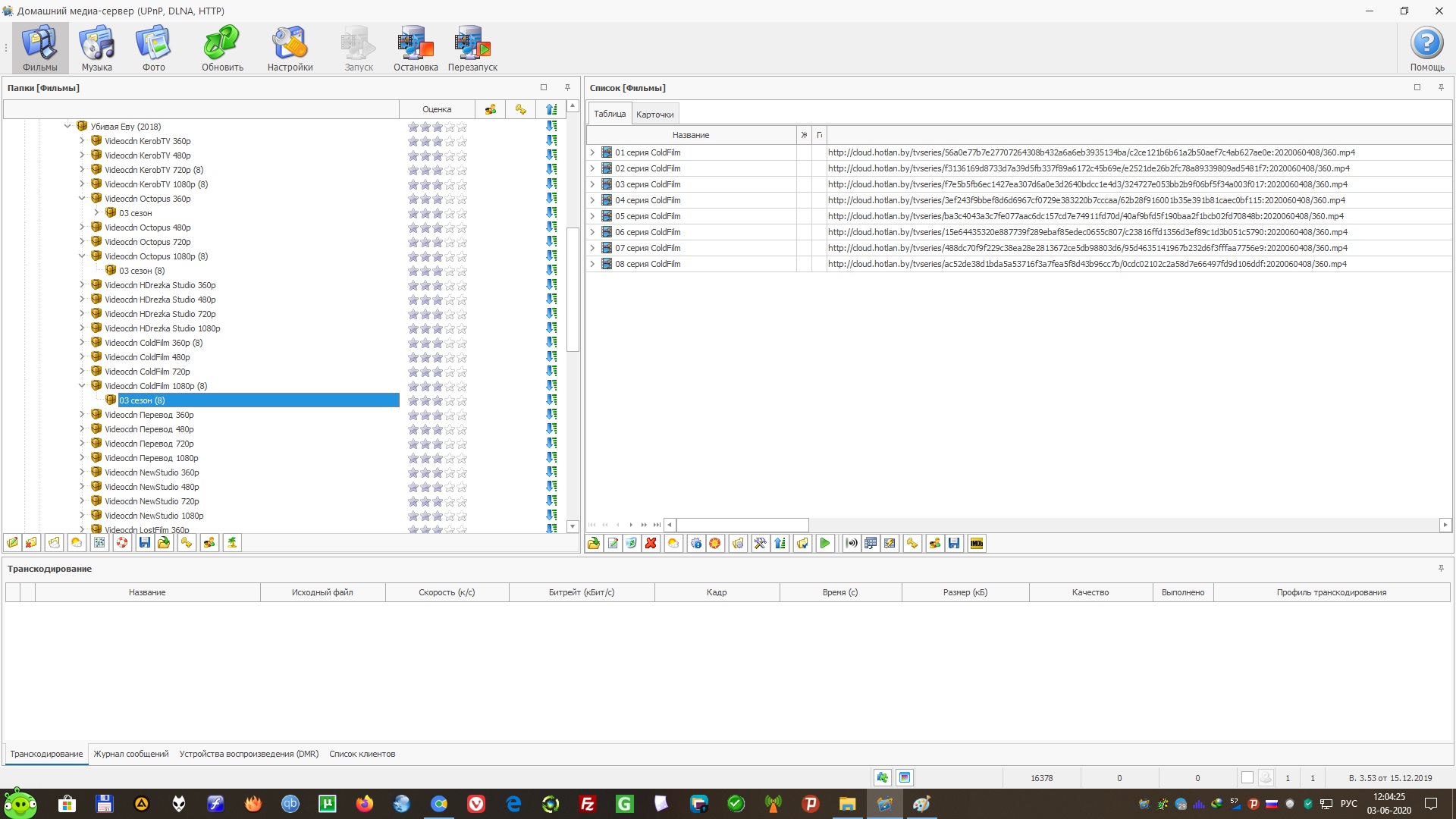Viewport: 1456px width, 819px height.
Task: Toggle the pin on Папки [Фильмы] panel
Action: (567, 87)
